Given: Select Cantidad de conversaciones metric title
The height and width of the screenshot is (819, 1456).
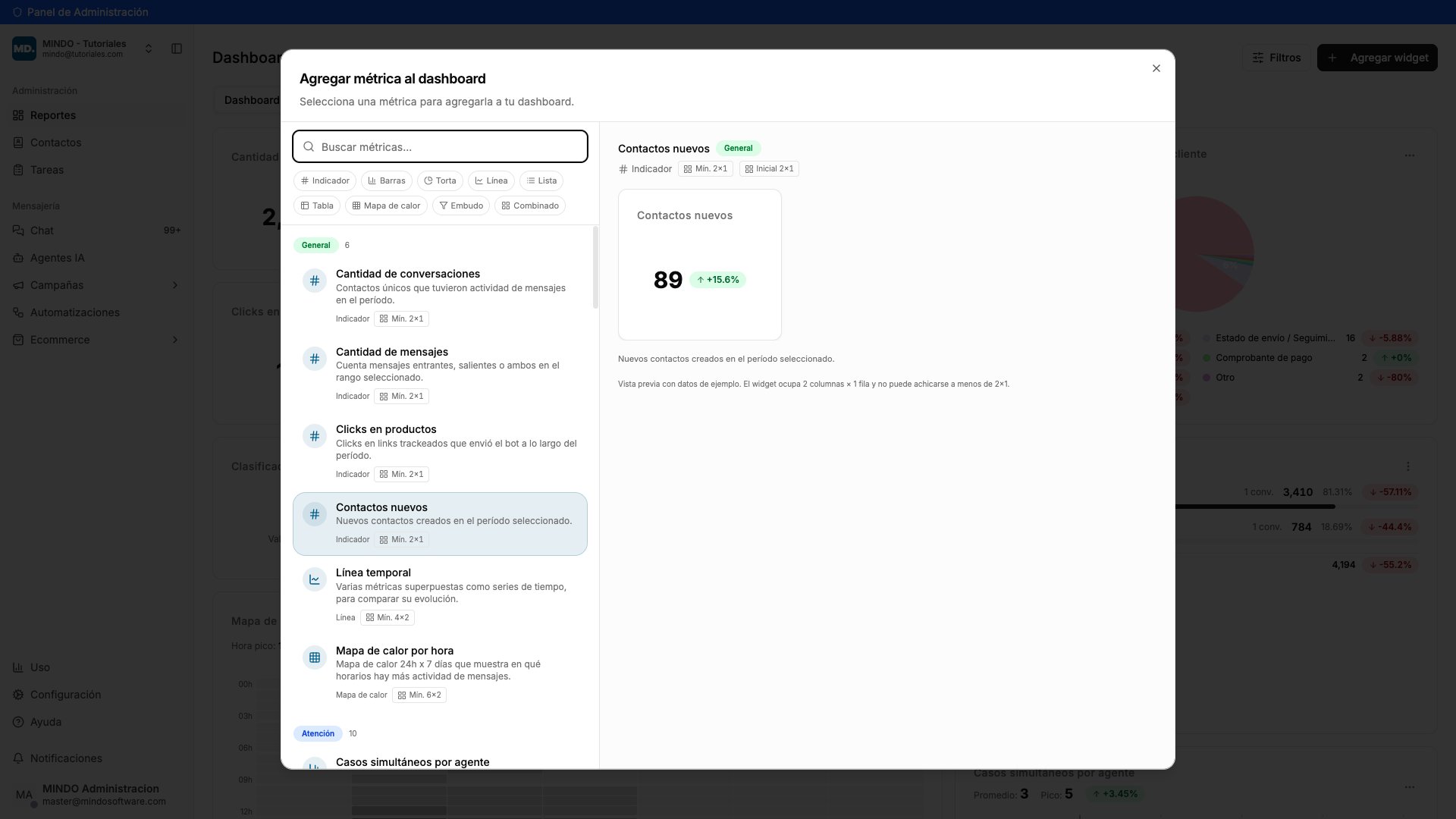Looking at the screenshot, I should click(x=408, y=274).
